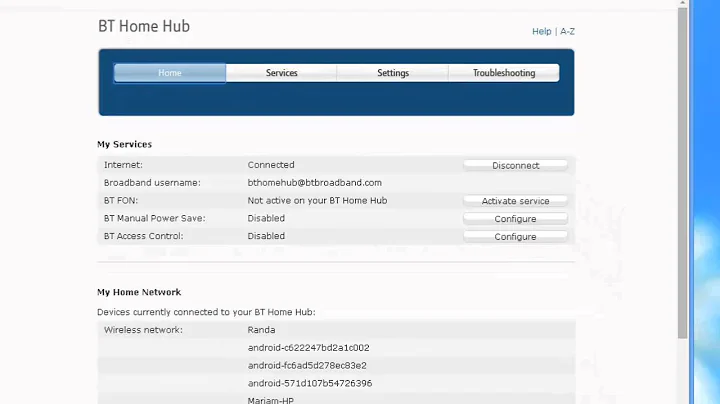Select device android-fc6ad5d278ec83e2
720x404 pixels.
[x=307, y=365]
